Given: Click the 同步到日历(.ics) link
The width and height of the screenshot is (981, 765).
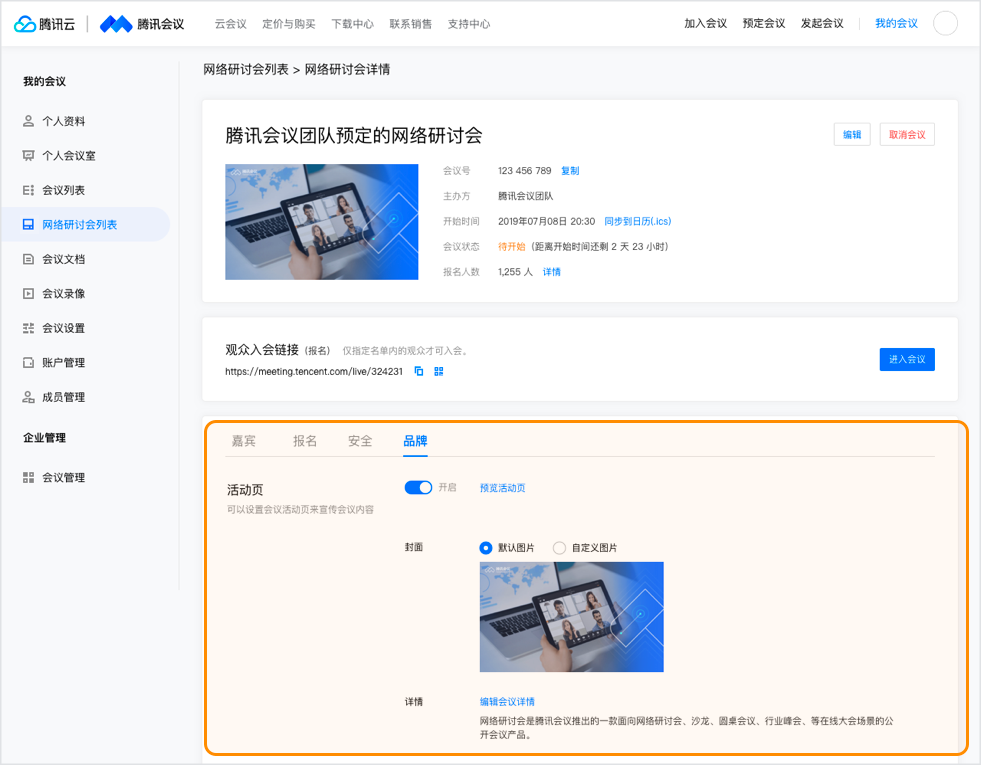Looking at the screenshot, I should [x=637, y=221].
